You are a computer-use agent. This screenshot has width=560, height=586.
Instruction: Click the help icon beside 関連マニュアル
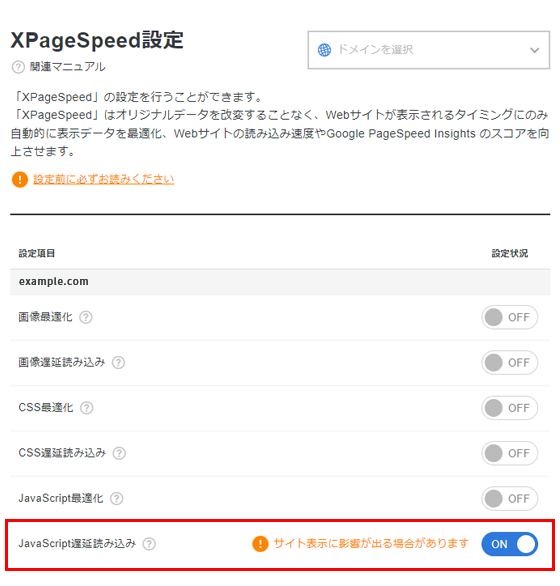point(18,67)
